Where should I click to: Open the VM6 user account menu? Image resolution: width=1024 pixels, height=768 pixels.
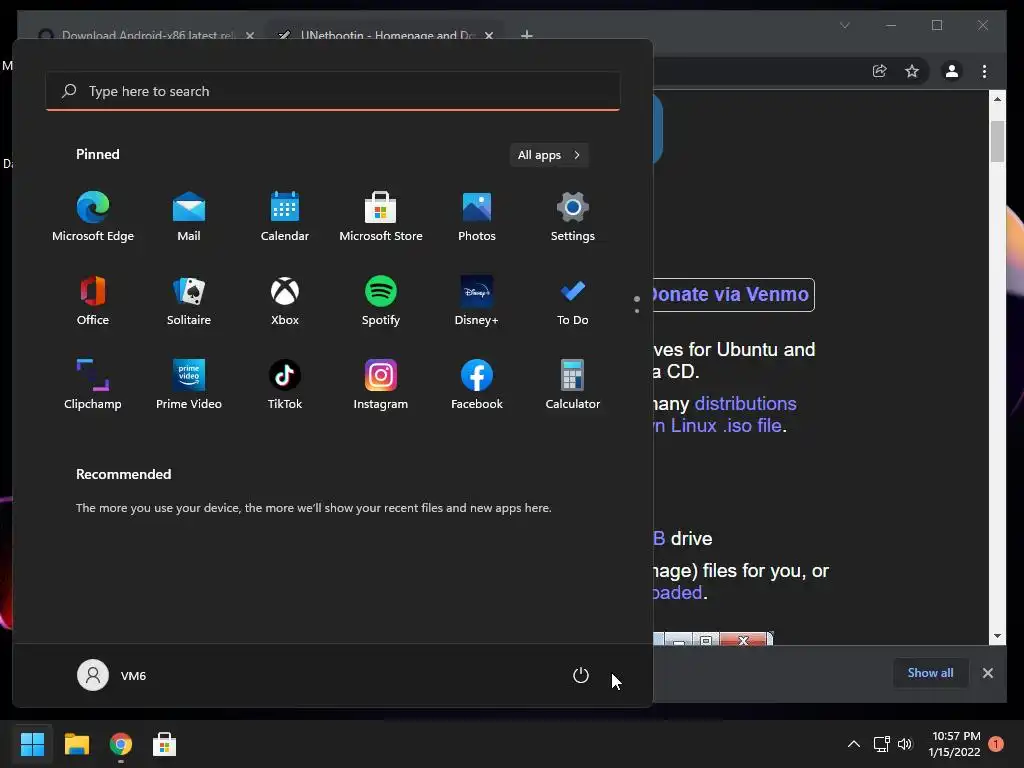point(112,675)
